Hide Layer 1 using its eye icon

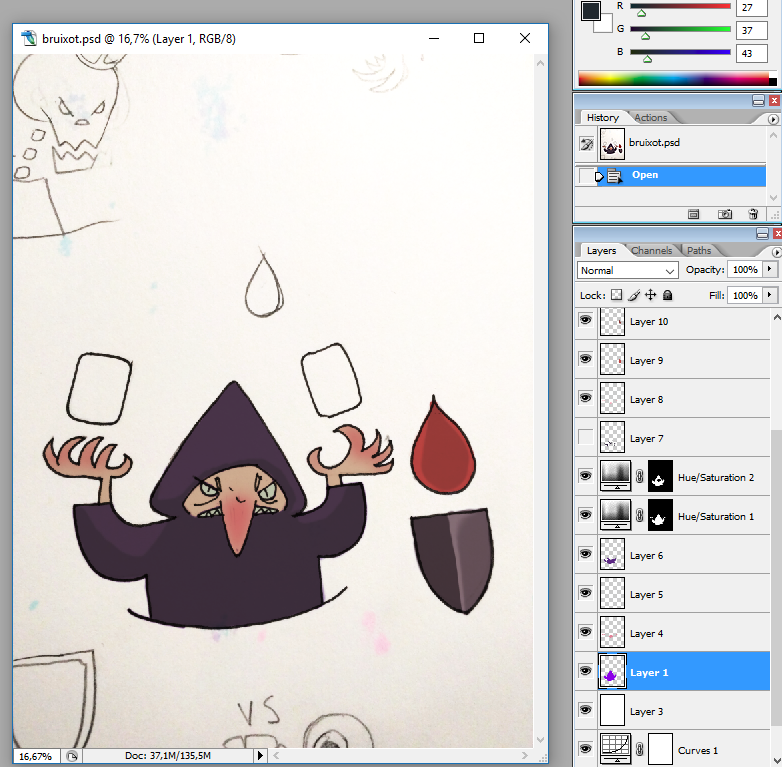click(x=586, y=671)
